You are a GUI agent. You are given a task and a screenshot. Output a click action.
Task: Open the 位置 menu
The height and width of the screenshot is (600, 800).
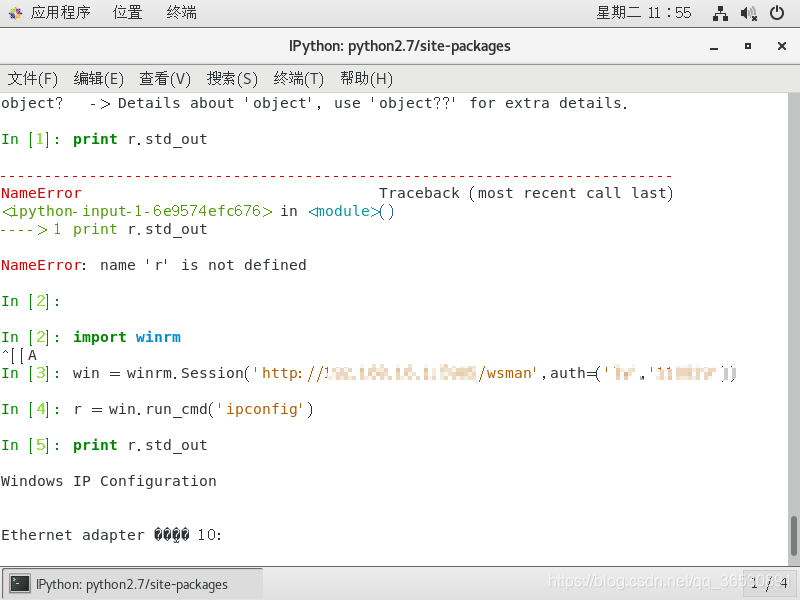tap(127, 12)
